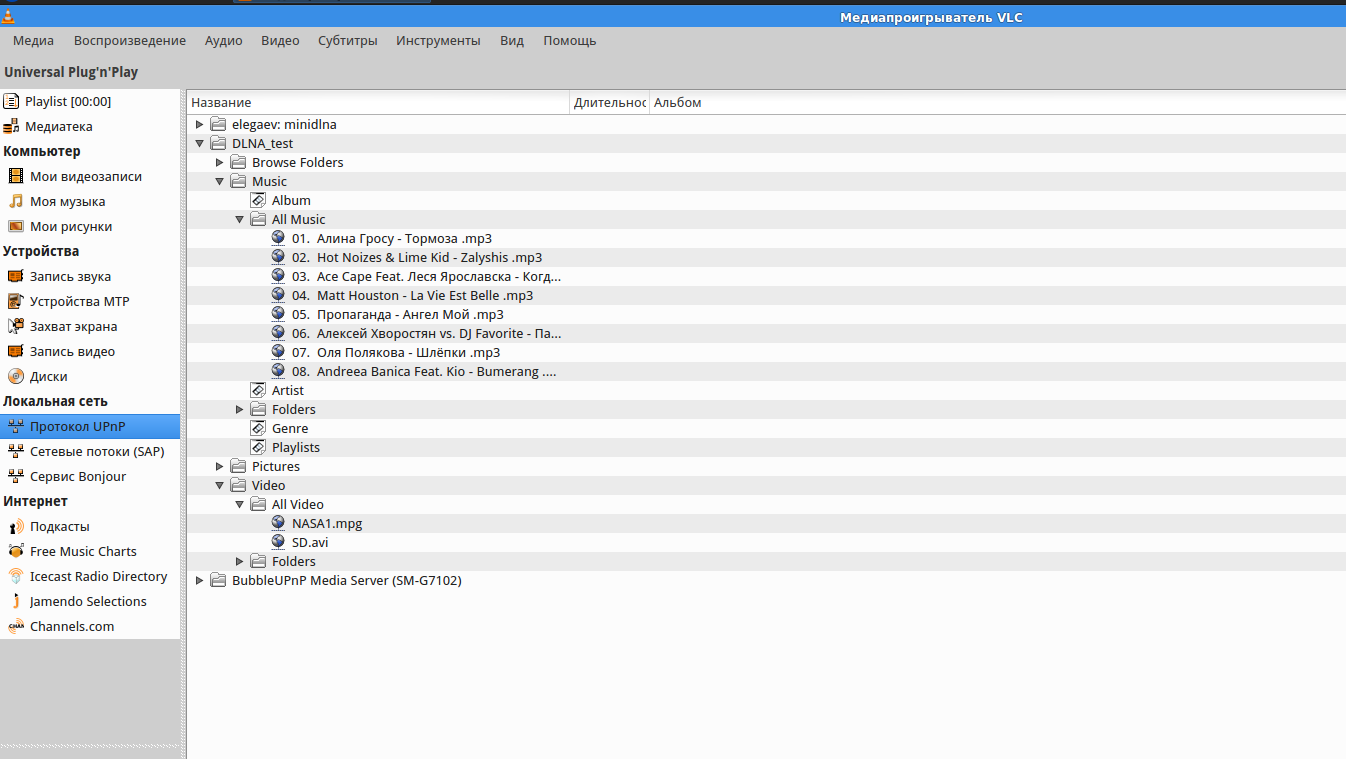1346x759 pixels.
Task: Open the Аудио menu
Action: click(224, 41)
